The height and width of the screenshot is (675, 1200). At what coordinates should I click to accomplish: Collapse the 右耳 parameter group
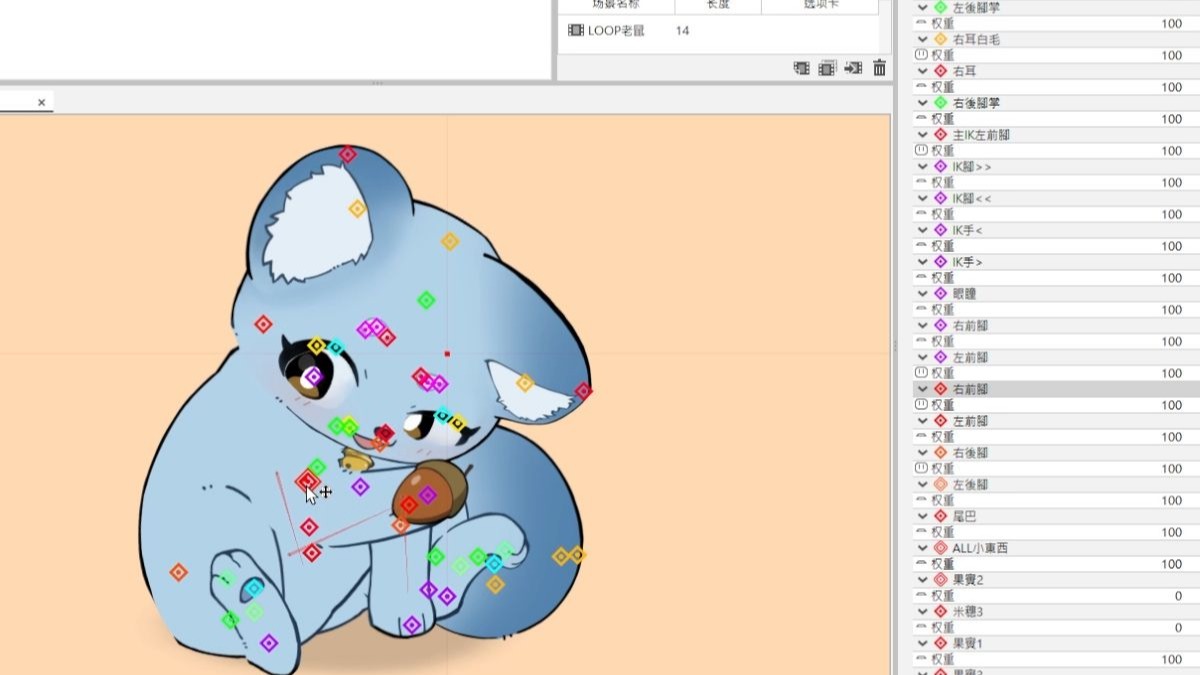pyautogui.click(x=923, y=71)
